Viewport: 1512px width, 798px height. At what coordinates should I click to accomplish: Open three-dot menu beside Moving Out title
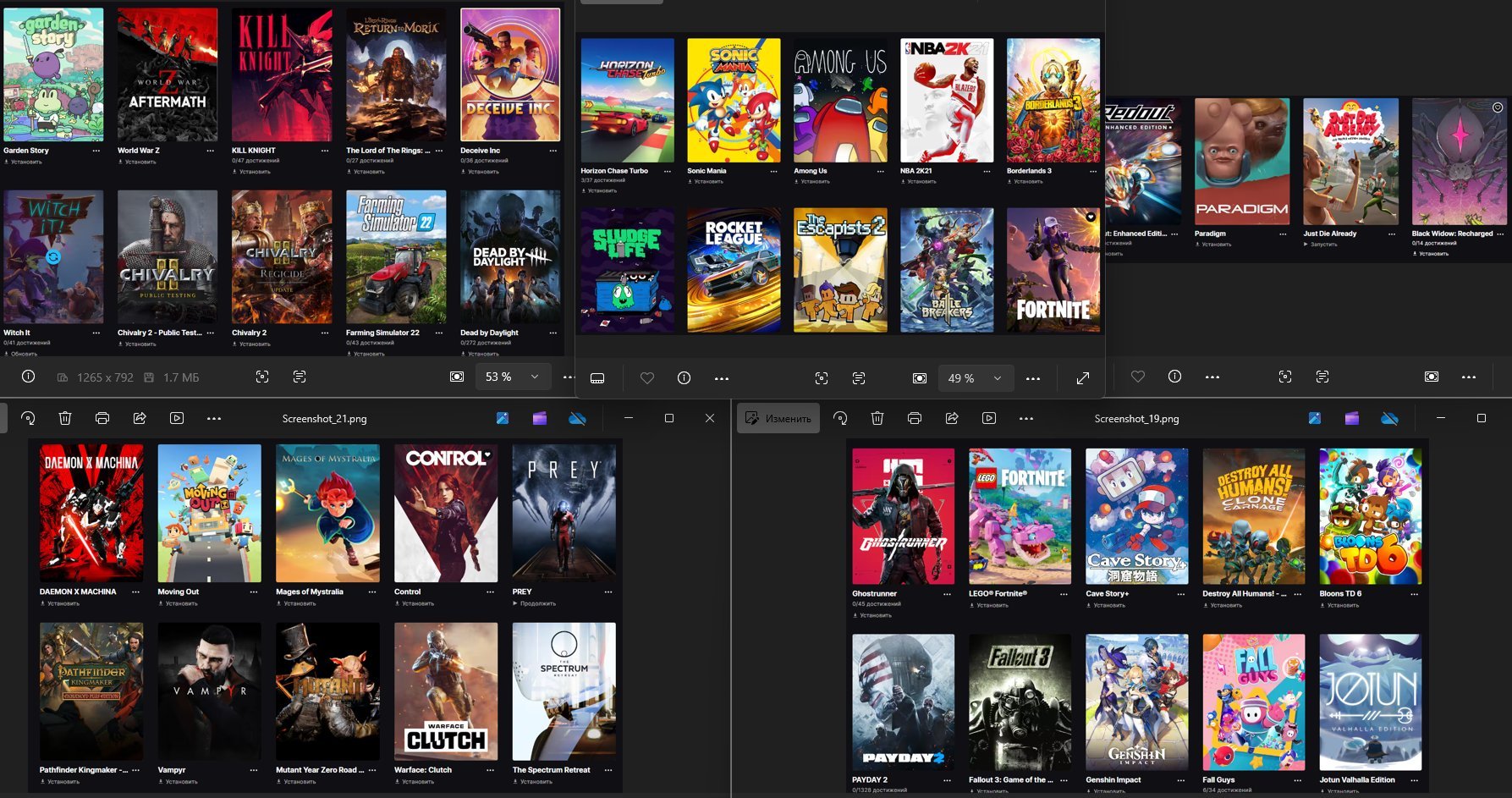[x=254, y=592]
